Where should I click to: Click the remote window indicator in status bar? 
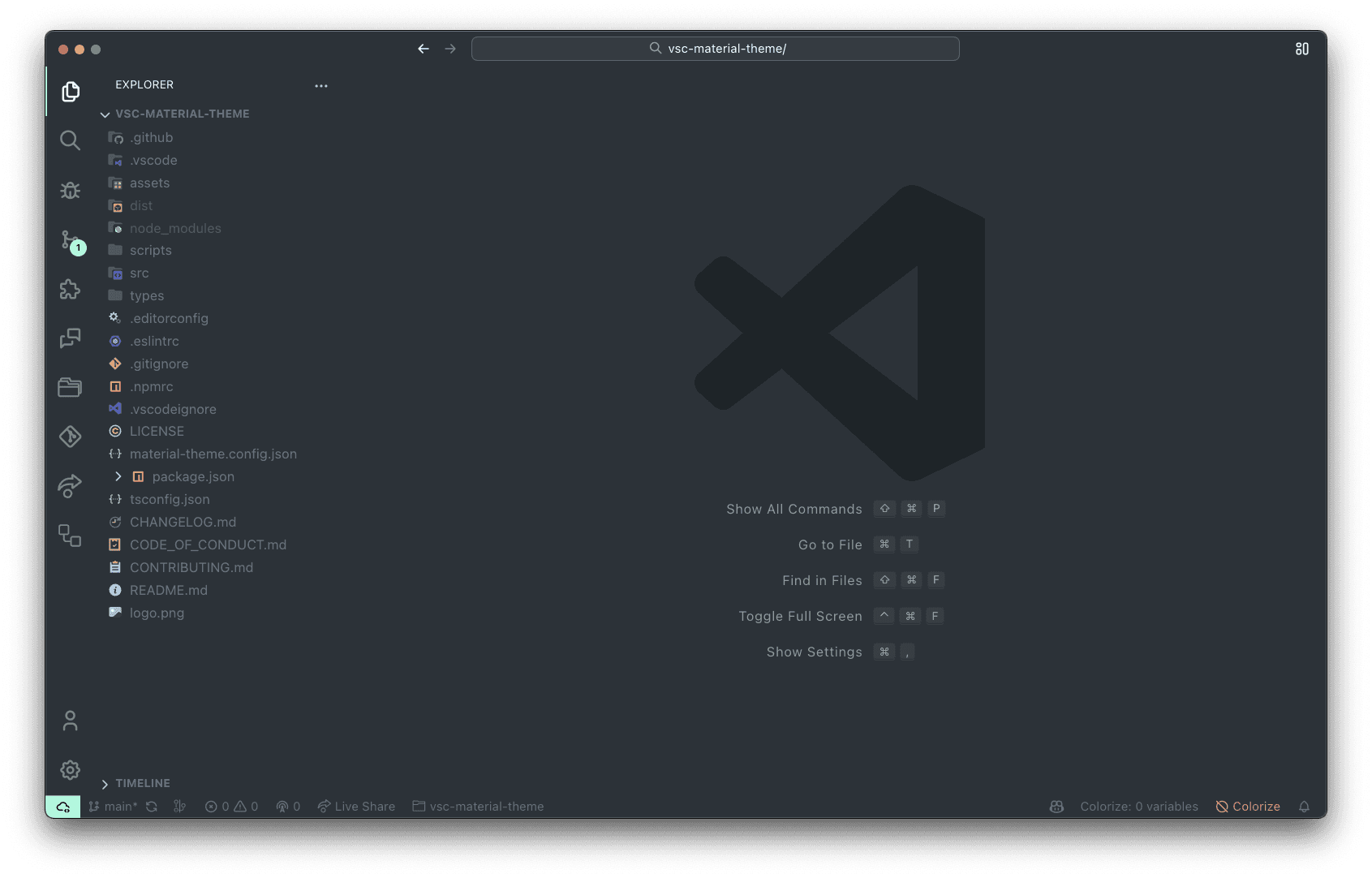(62, 807)
